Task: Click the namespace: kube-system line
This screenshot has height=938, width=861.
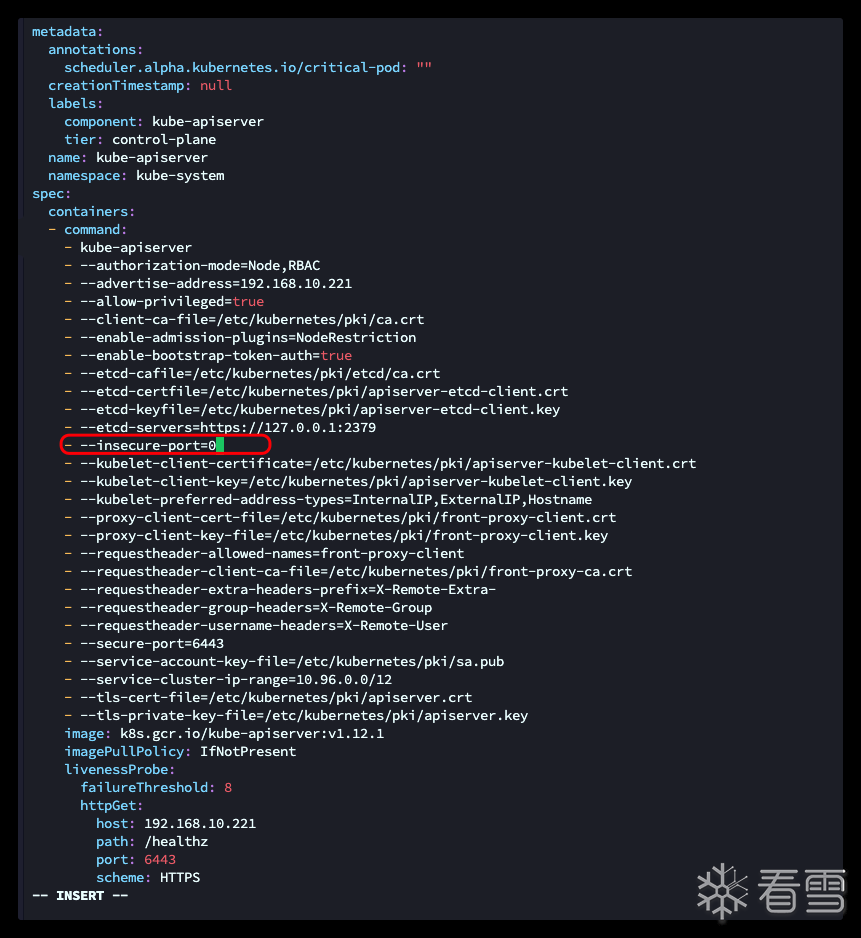Action: point(136,175)
